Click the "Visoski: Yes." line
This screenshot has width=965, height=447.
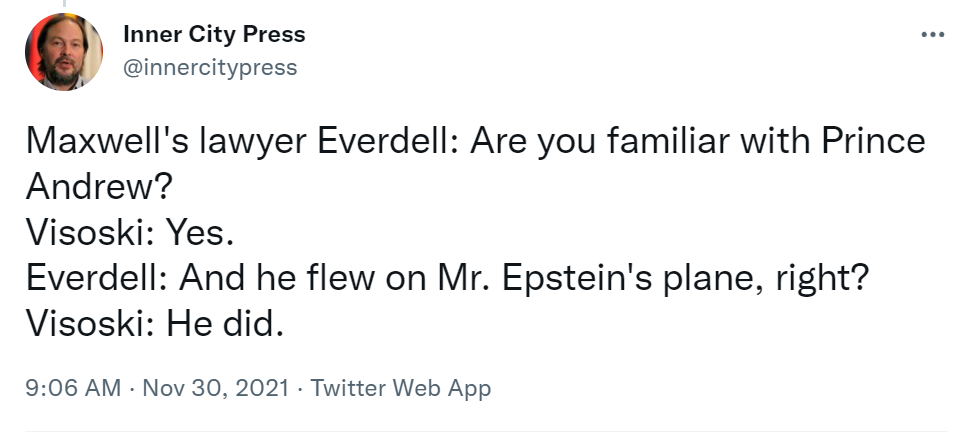point(129,233)
